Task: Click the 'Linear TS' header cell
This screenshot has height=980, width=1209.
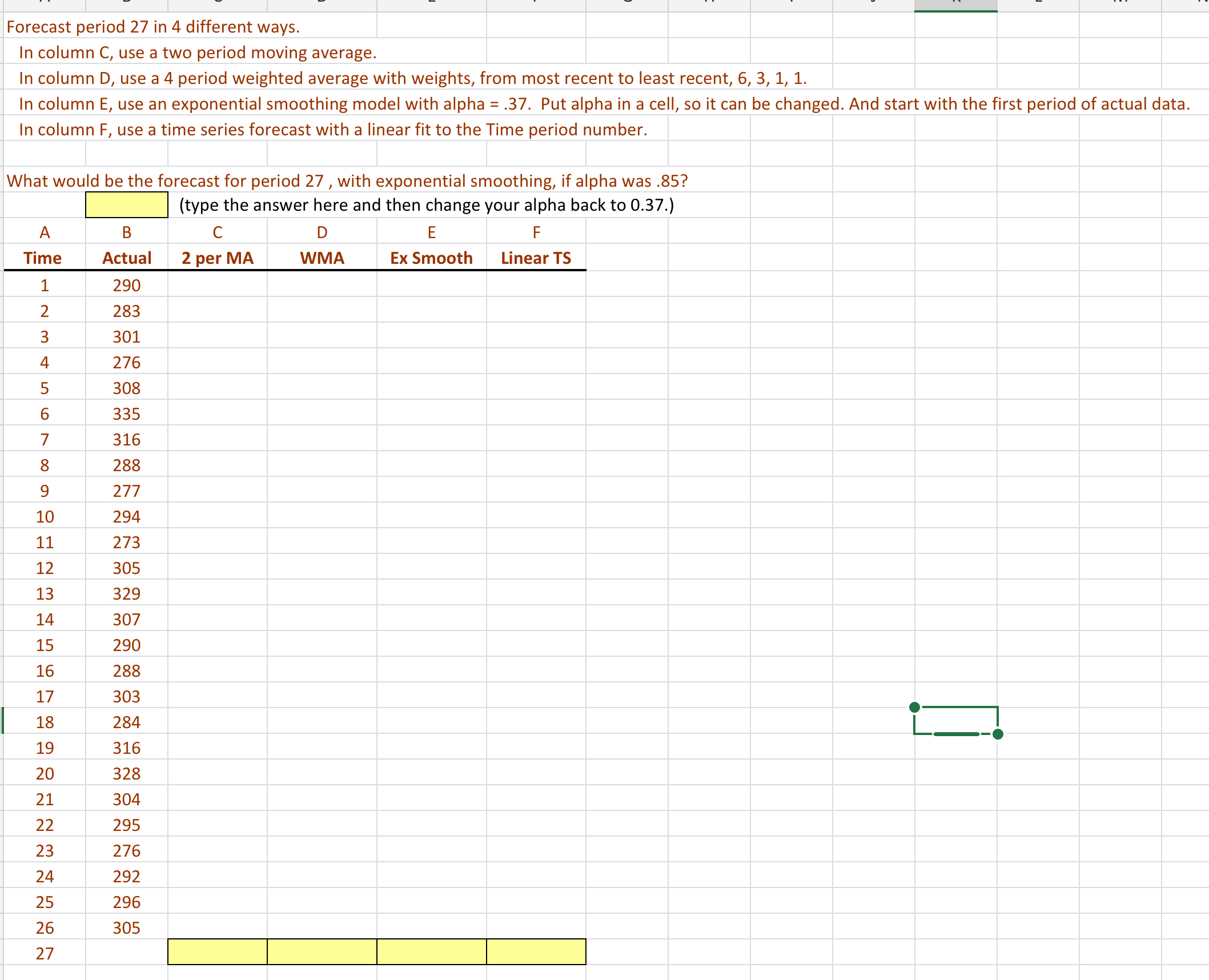Action: click(x=536, y=258)
